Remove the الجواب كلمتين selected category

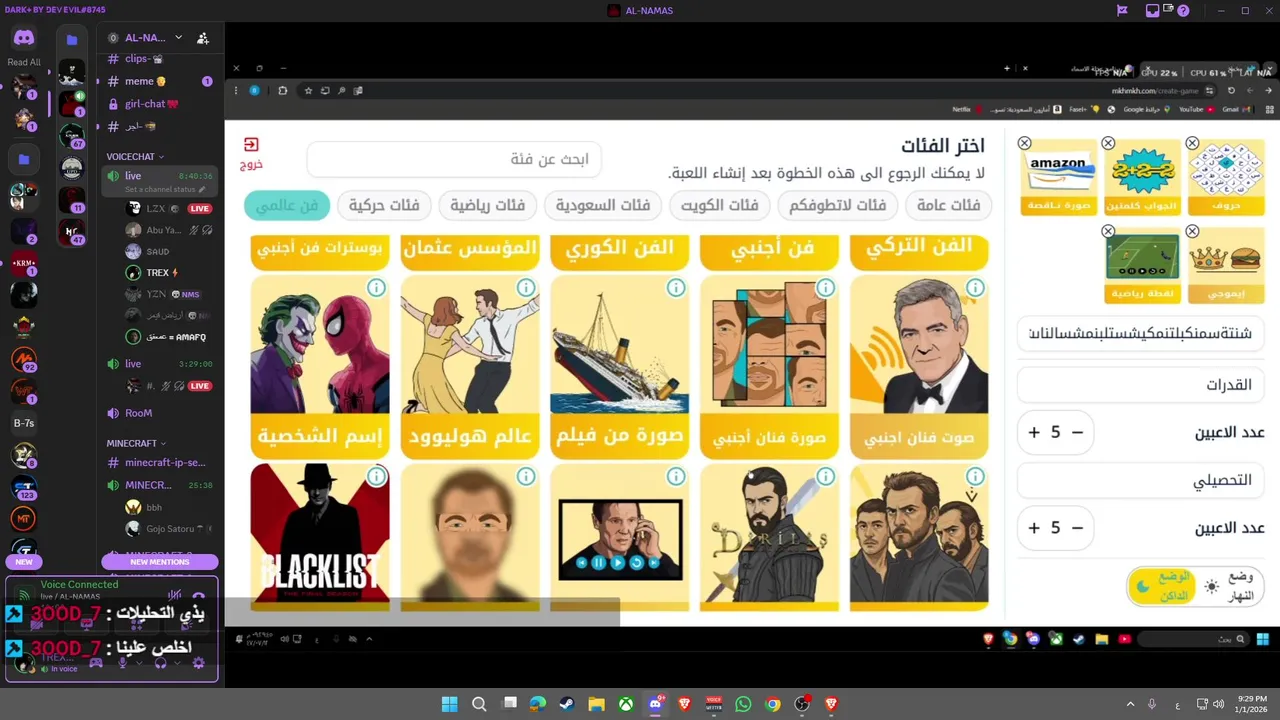pos(1108,143)
